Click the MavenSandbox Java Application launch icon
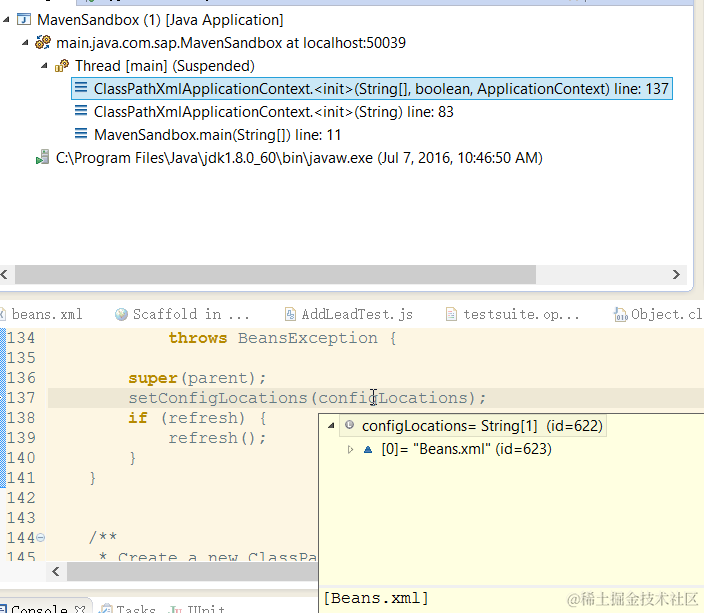 pyautogui.click(x=24, y=20)
